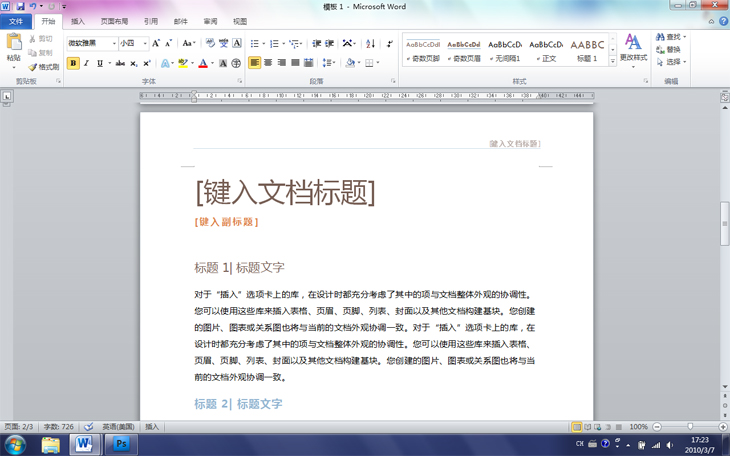Open the Change Case (Aa) dropdown
The image size is (730, 456).
(189, 43)
